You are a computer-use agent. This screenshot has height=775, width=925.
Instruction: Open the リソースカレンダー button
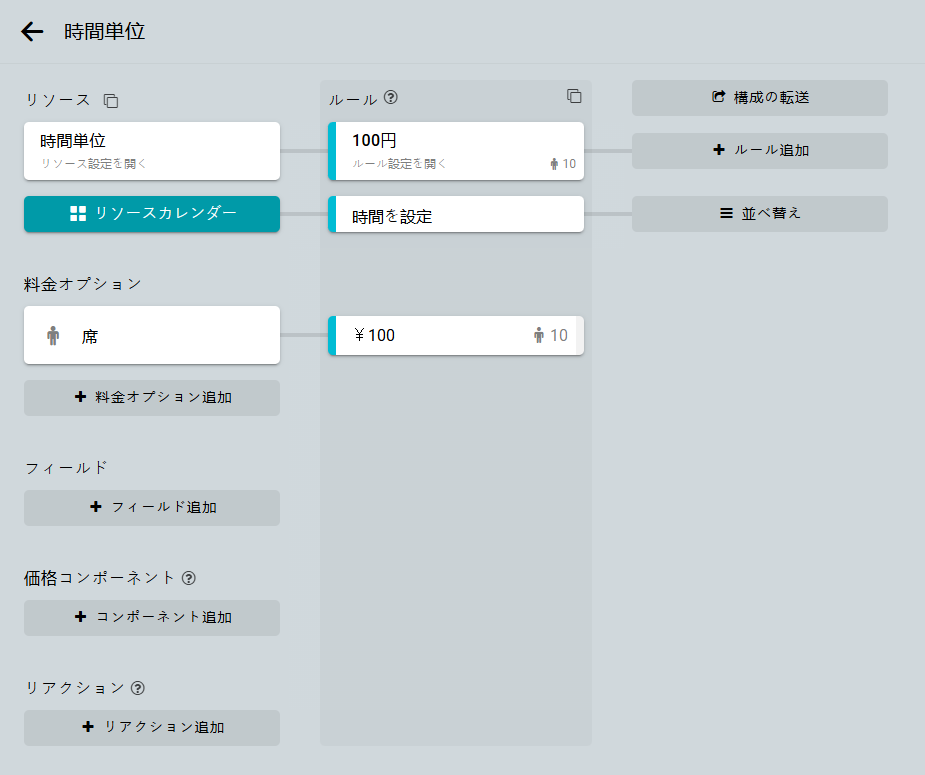pos(151,213)
